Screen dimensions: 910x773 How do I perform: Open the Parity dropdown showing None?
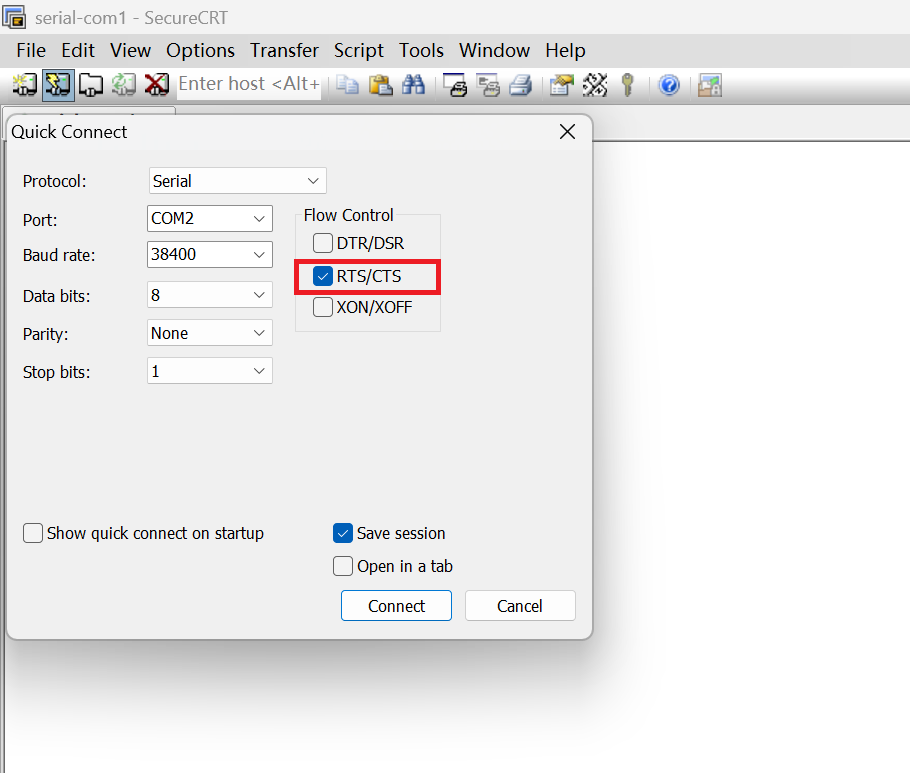(x=210, y=333)
